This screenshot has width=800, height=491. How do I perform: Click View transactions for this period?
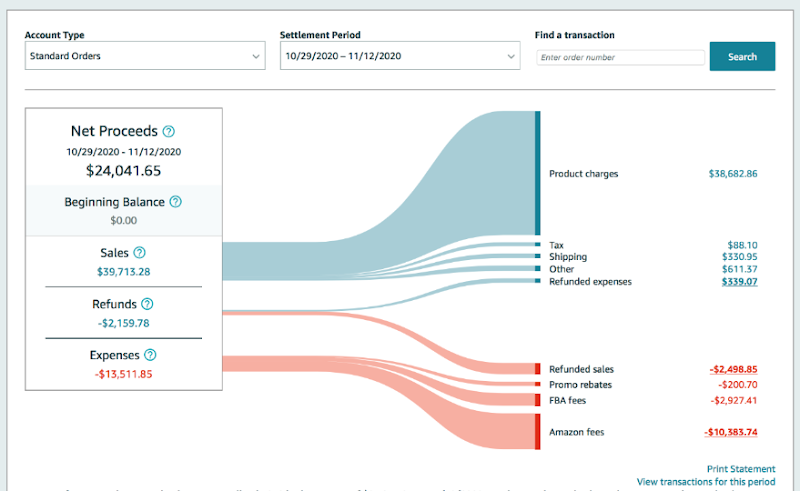(x=706, y=482)
